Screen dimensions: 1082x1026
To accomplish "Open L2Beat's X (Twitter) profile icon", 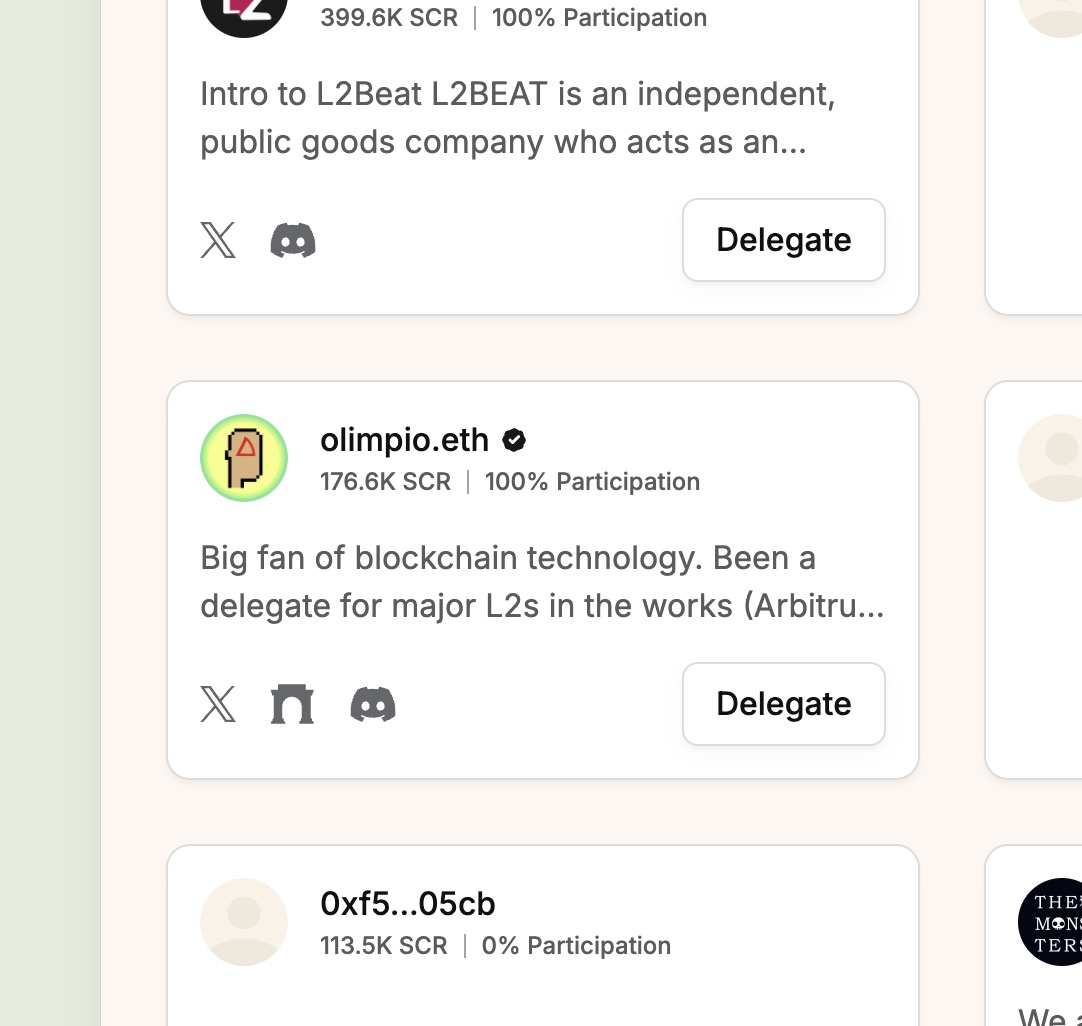I will [x=218, y=240].
